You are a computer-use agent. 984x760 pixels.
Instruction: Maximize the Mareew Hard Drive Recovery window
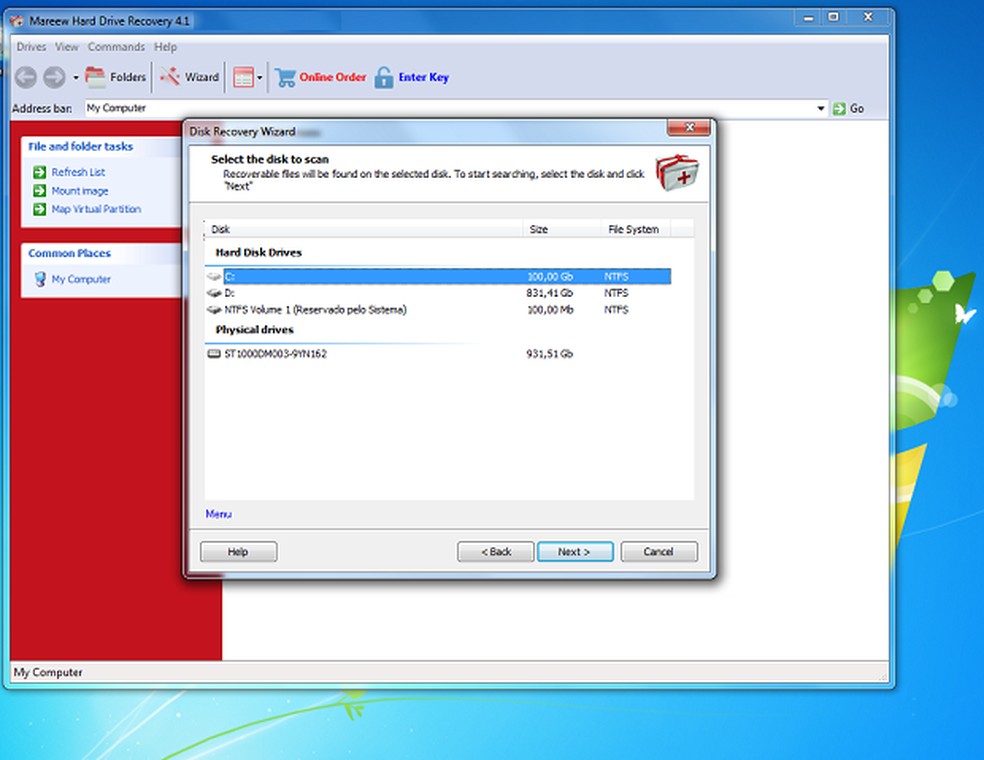pyautogui.click(x=833, y=17)
